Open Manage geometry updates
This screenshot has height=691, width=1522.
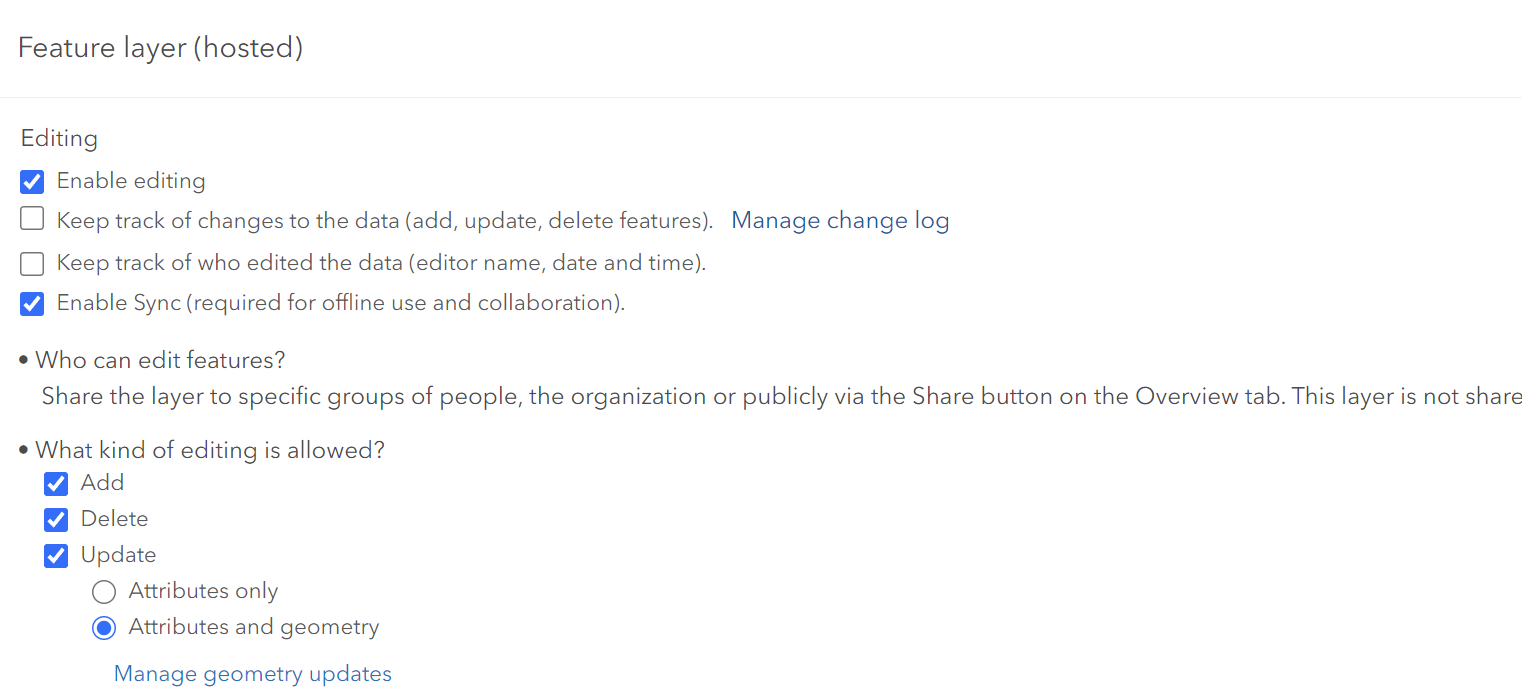(252, 673)
